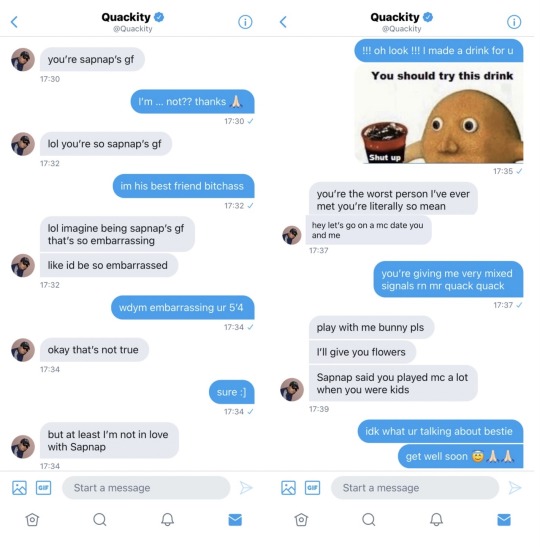Go to Home tab in left bottom bar

[32, 519]
